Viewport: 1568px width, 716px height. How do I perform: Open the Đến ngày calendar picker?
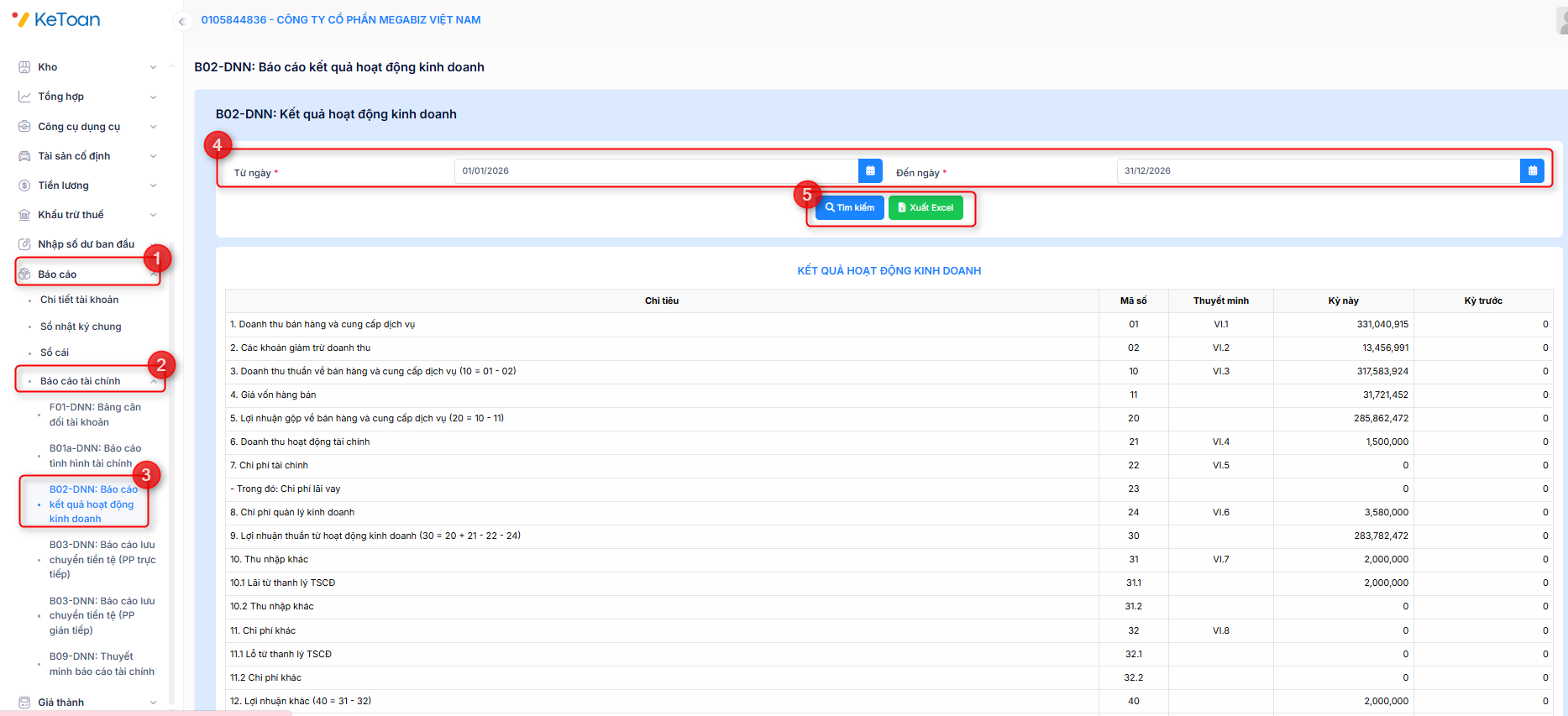[1532, 170]
